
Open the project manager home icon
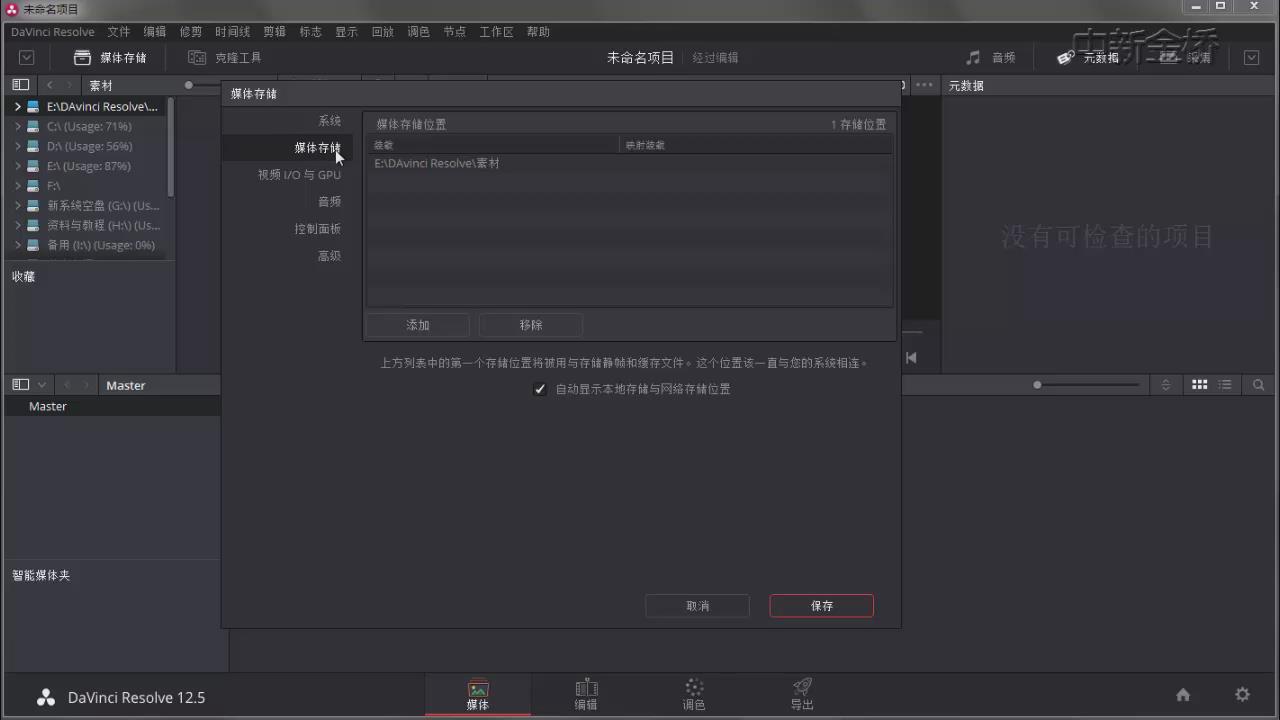point(1183,695)
